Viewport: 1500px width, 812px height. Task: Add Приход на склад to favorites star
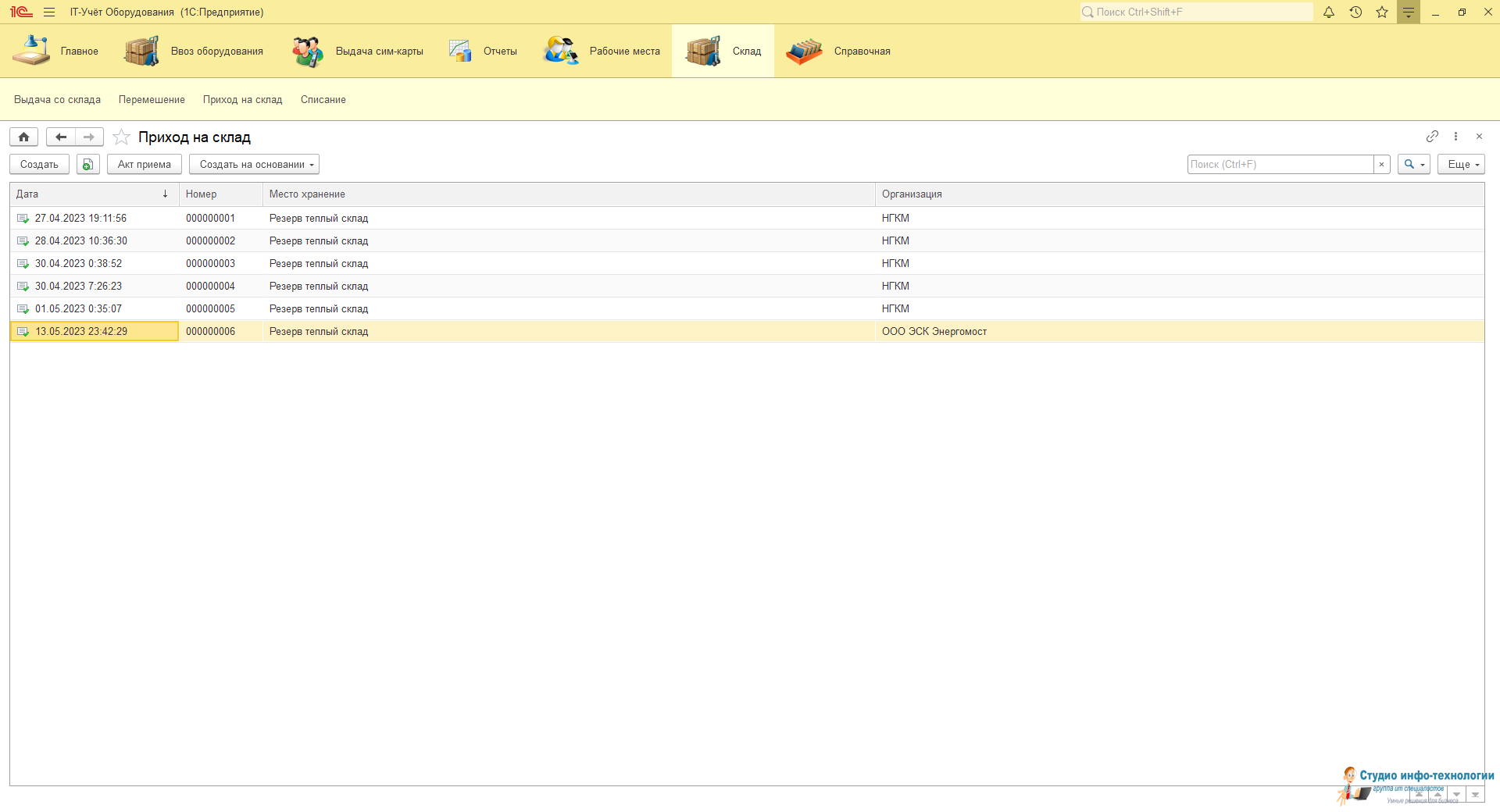121,137
